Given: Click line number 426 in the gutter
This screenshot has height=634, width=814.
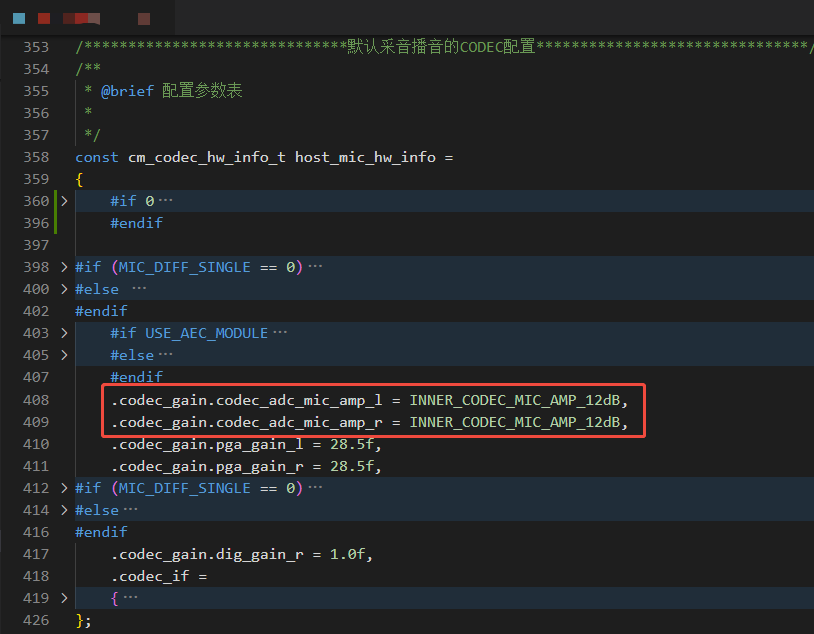Looking at the screenshot, I should (36, 620).
